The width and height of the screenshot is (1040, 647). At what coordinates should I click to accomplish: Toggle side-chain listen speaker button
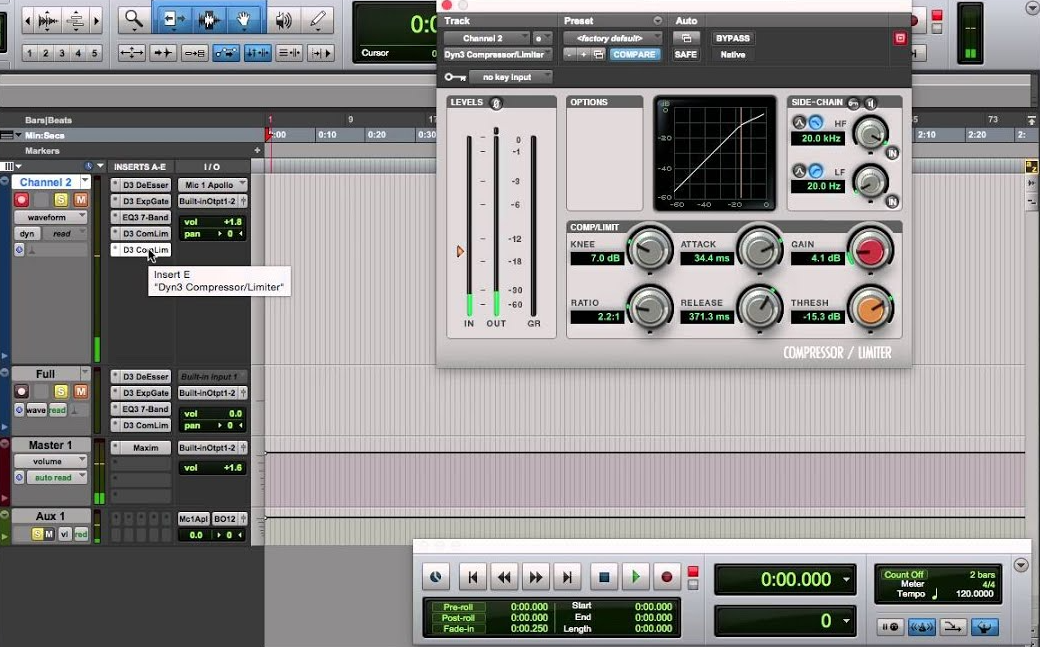pos(871,103)
